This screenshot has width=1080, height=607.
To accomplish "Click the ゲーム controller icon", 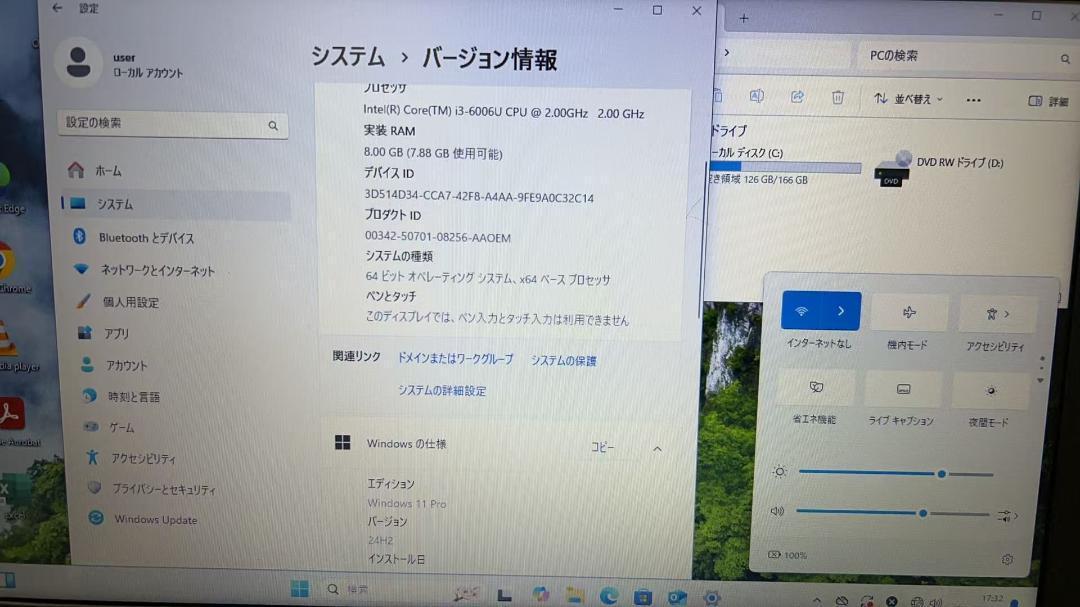I will click(91, 427).
